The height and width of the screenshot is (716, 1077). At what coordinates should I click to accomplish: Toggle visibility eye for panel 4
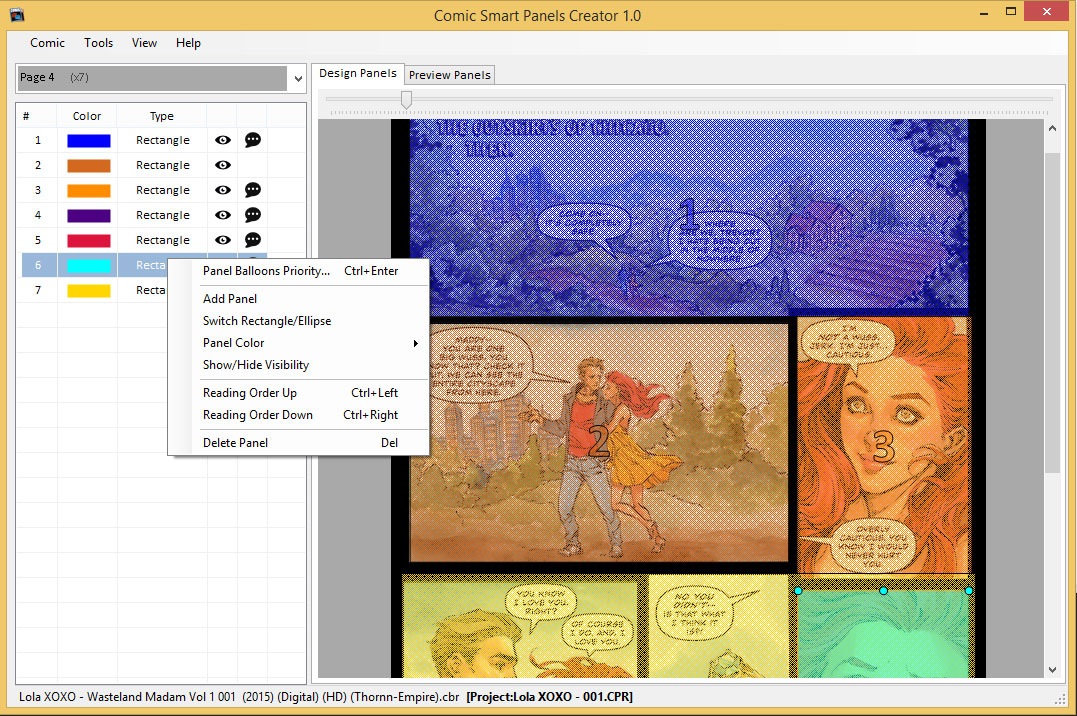coord(223,215)
